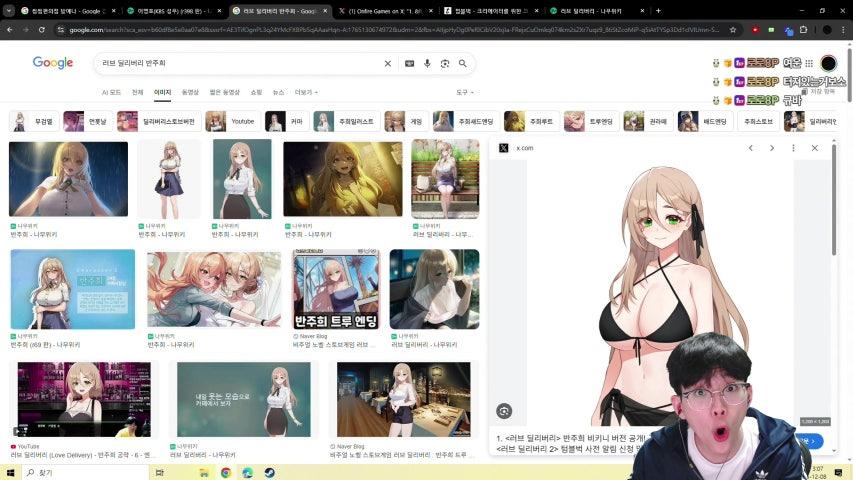Open the Google account profile avatar
Viewport: 853px width, 480px height.
pyautogui.click(x=829, y=63)
